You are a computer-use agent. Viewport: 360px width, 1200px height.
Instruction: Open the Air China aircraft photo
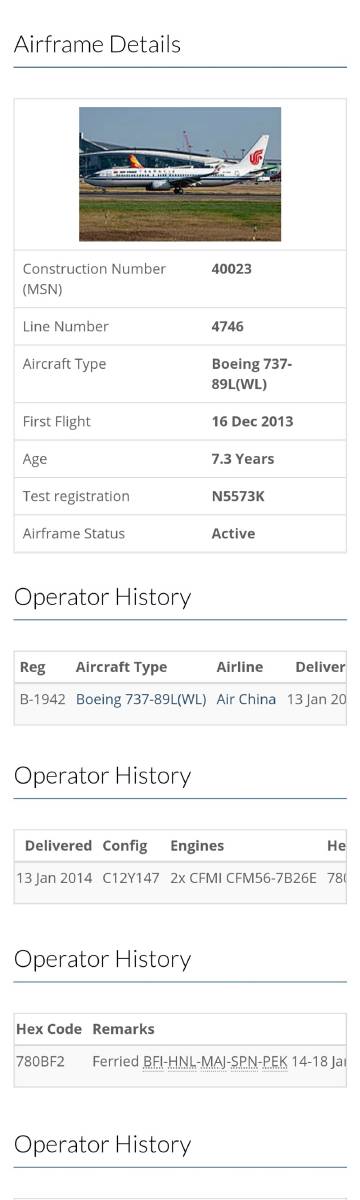click(x=180, y=174)
